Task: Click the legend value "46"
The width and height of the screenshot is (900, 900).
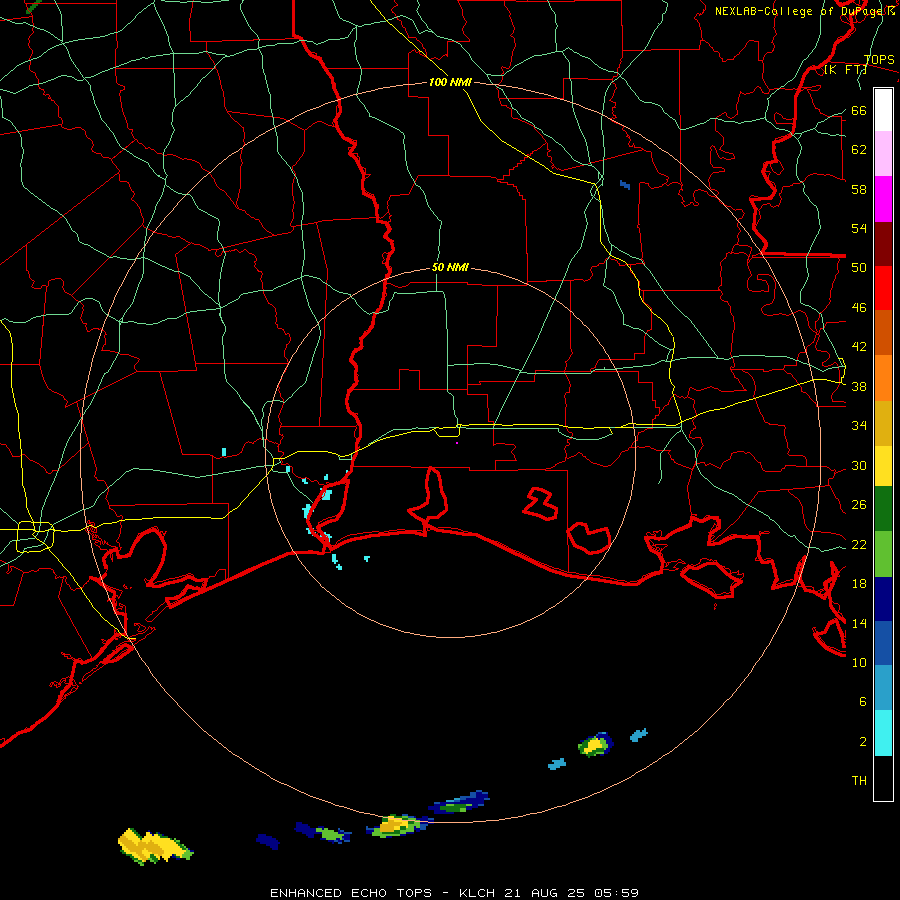Action: point(859,307)
